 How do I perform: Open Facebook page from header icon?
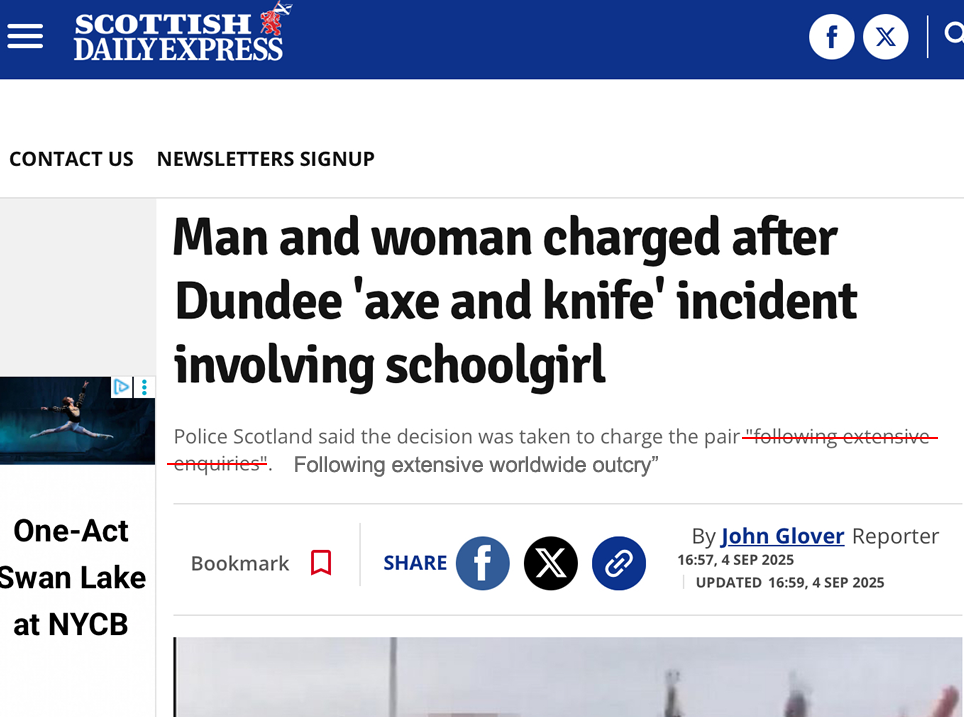click(831, 37)
